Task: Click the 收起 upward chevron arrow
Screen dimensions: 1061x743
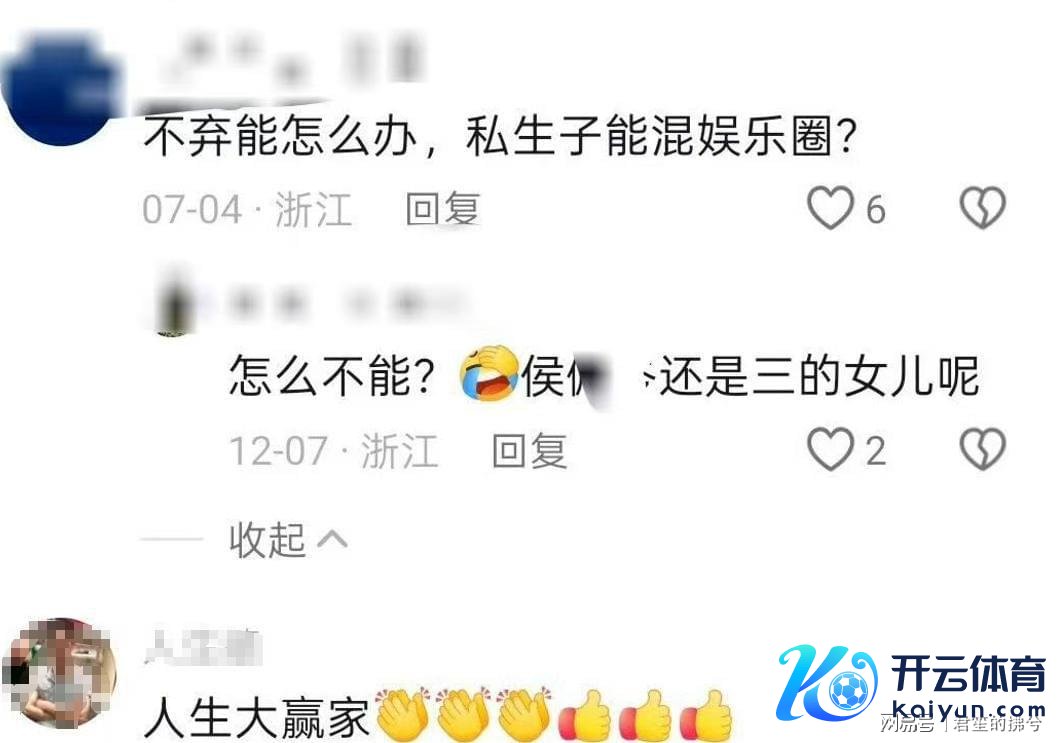Action: [x=332, y=539]
